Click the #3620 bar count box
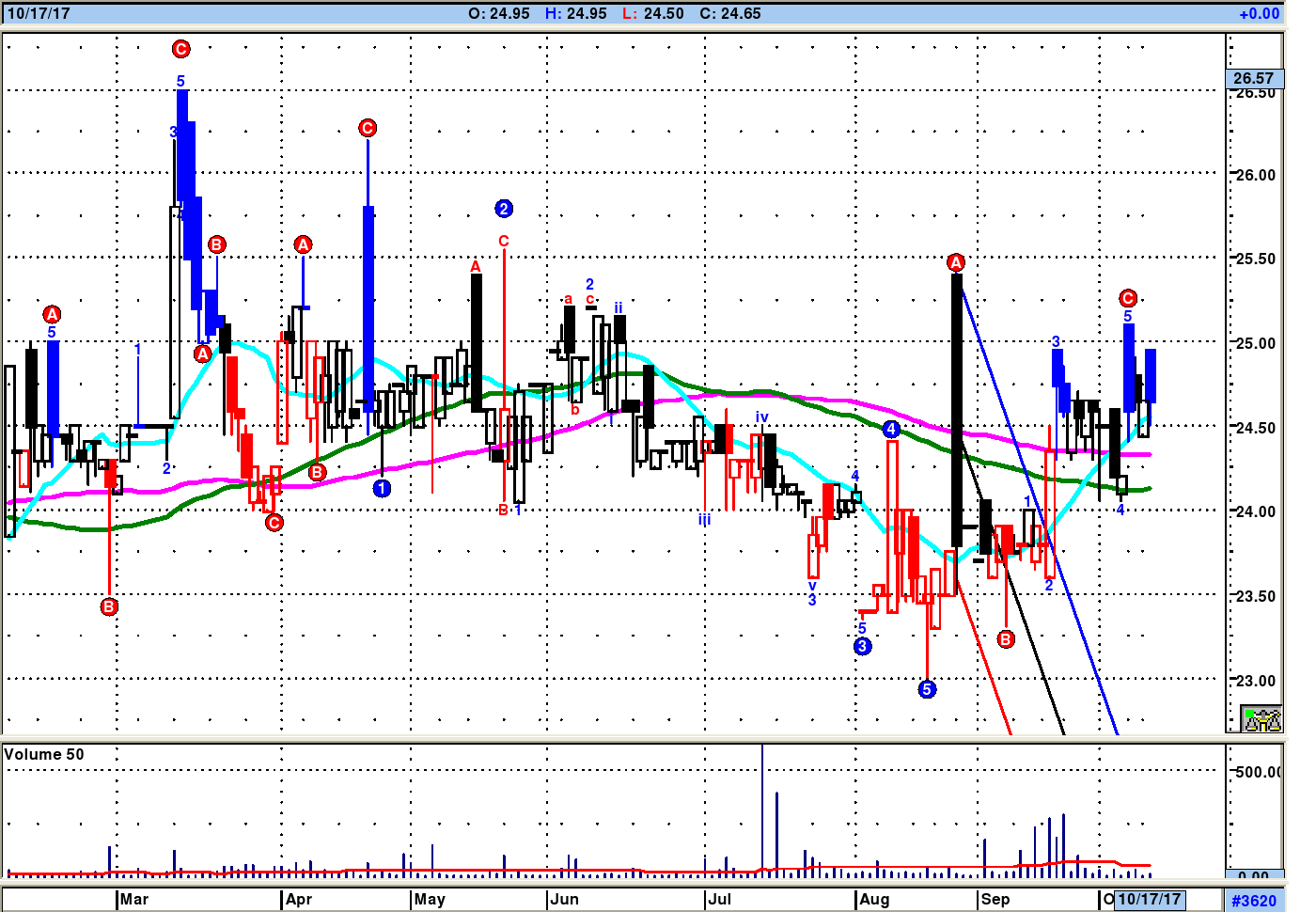 (x=1254, y=901)
